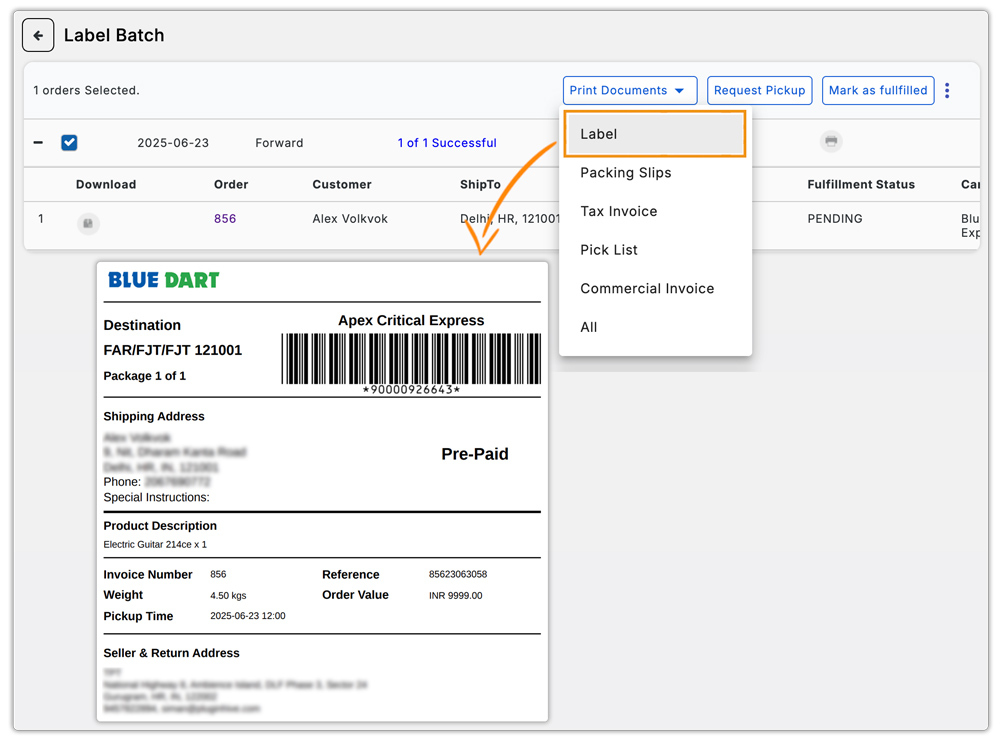
Task: Click the Customer column header
Action: 342,184
